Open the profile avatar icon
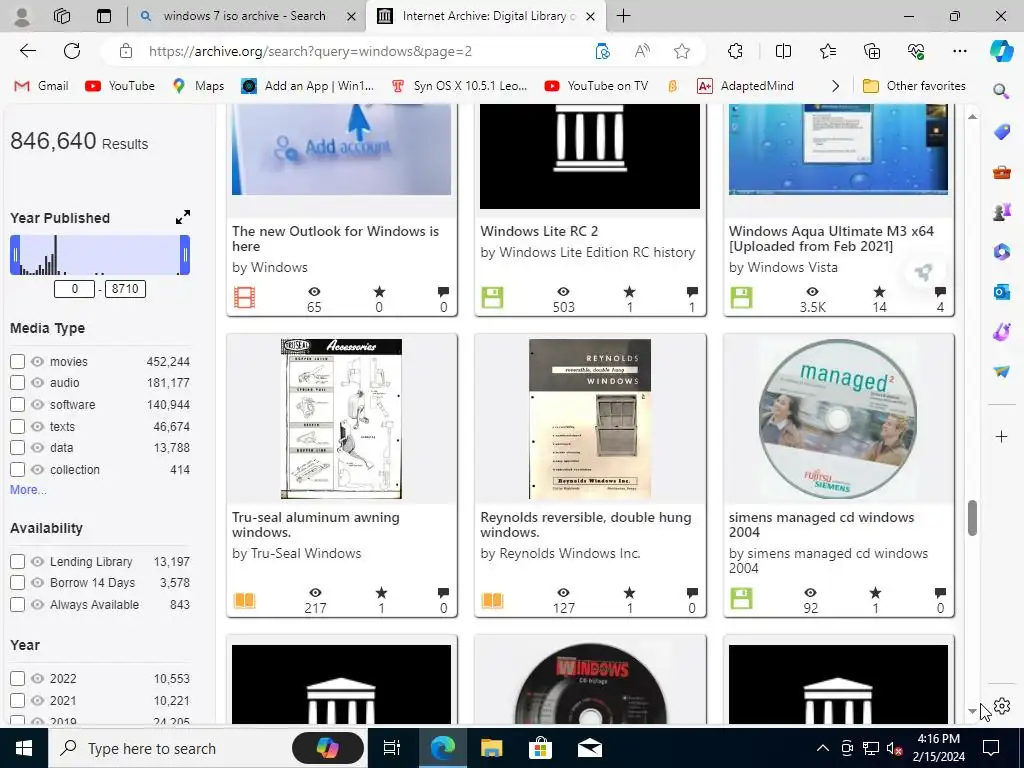This screenshot has width=1024, height=768. [x=22, y=16]
